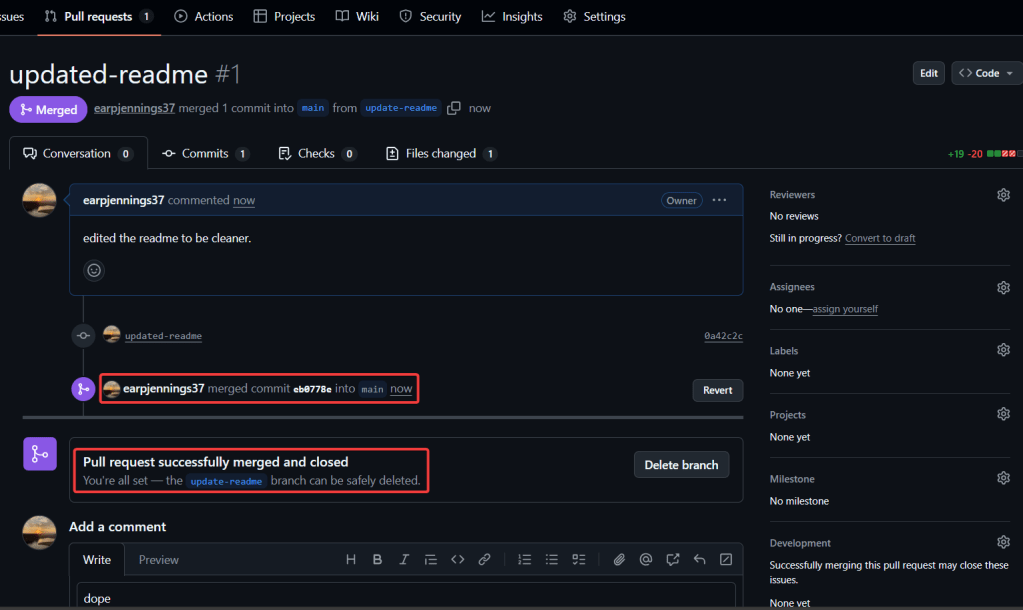
Task: Click the assign yourself link
Action: (x=845, y=309)
